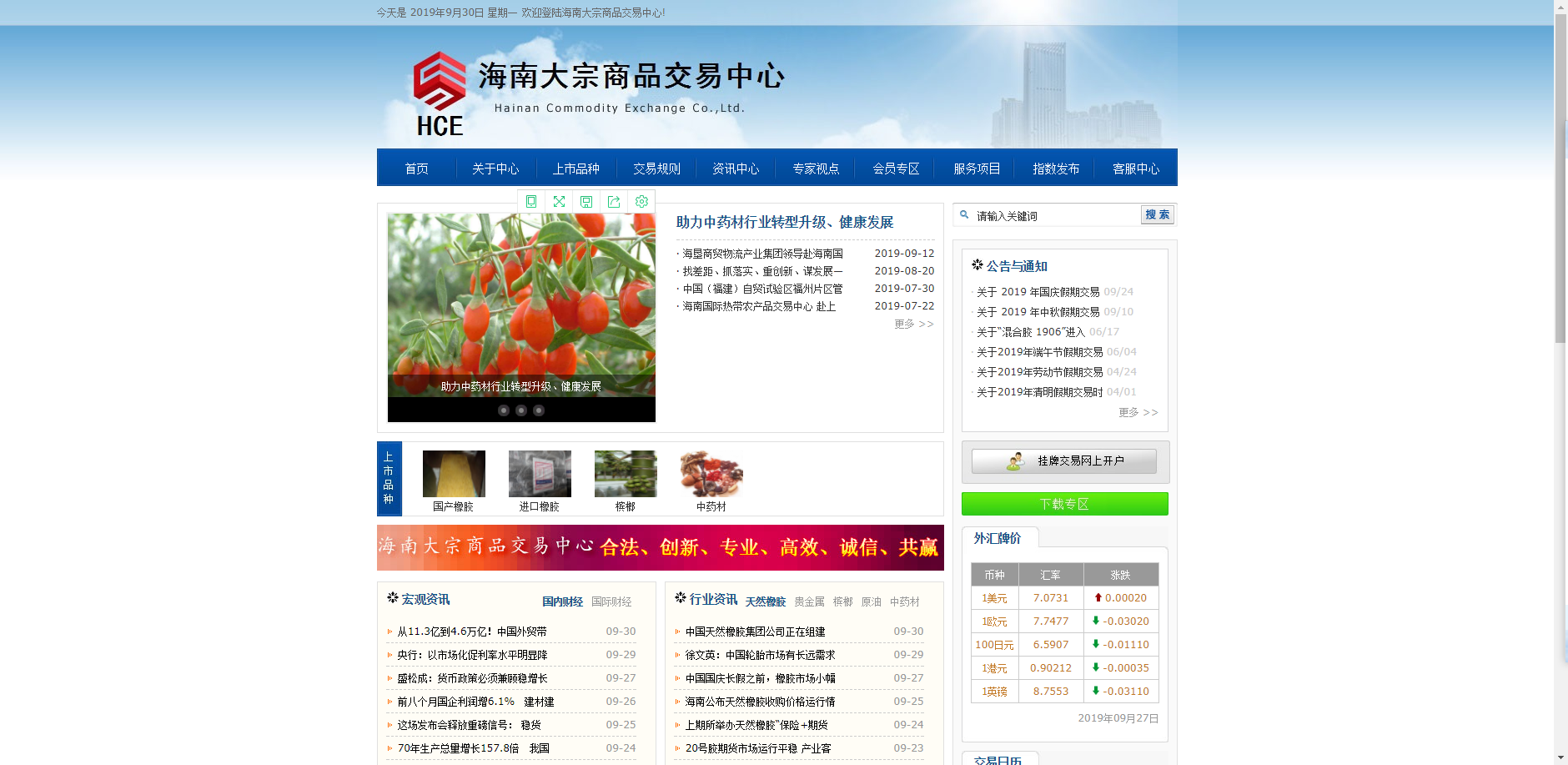1568x765 pixels.
Task: Click the scrollbar down arrow
Action: pos(1560,757)
